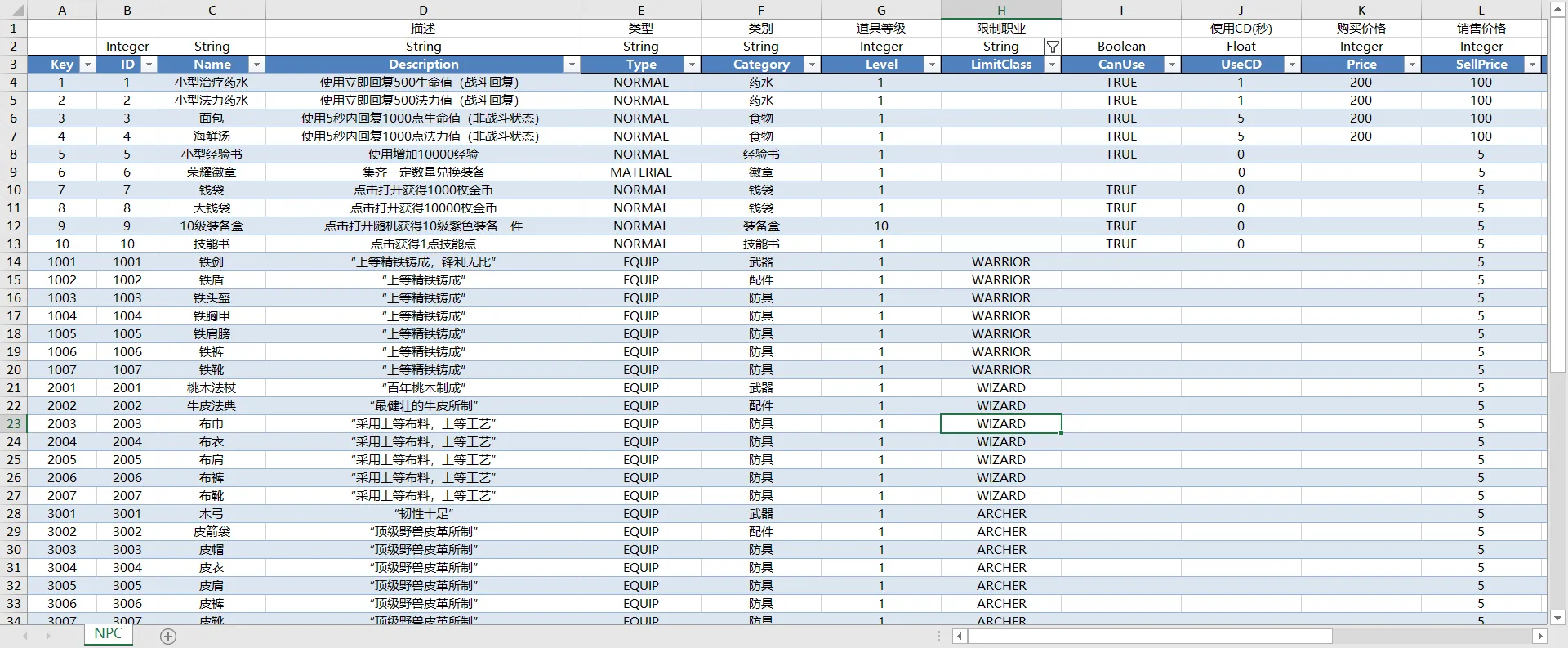The image size is (1568, 648).
Task: Select the MATERIAL cell in Type column
Action: [x=641, y=172]
